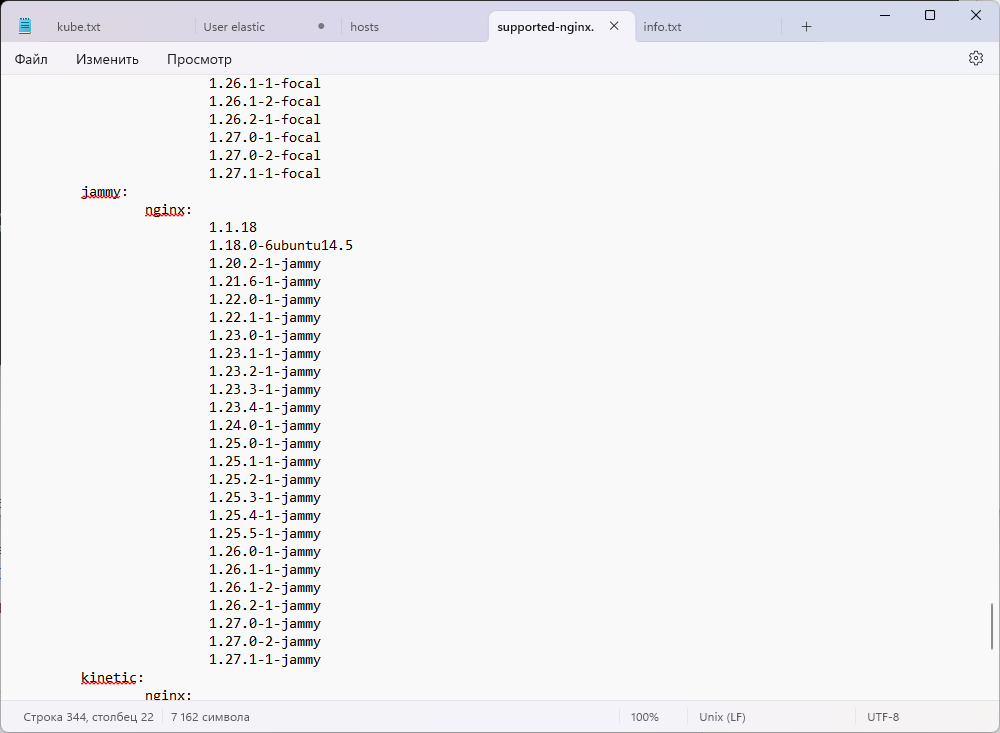Select the supported-nginx tab

[545, 27]
